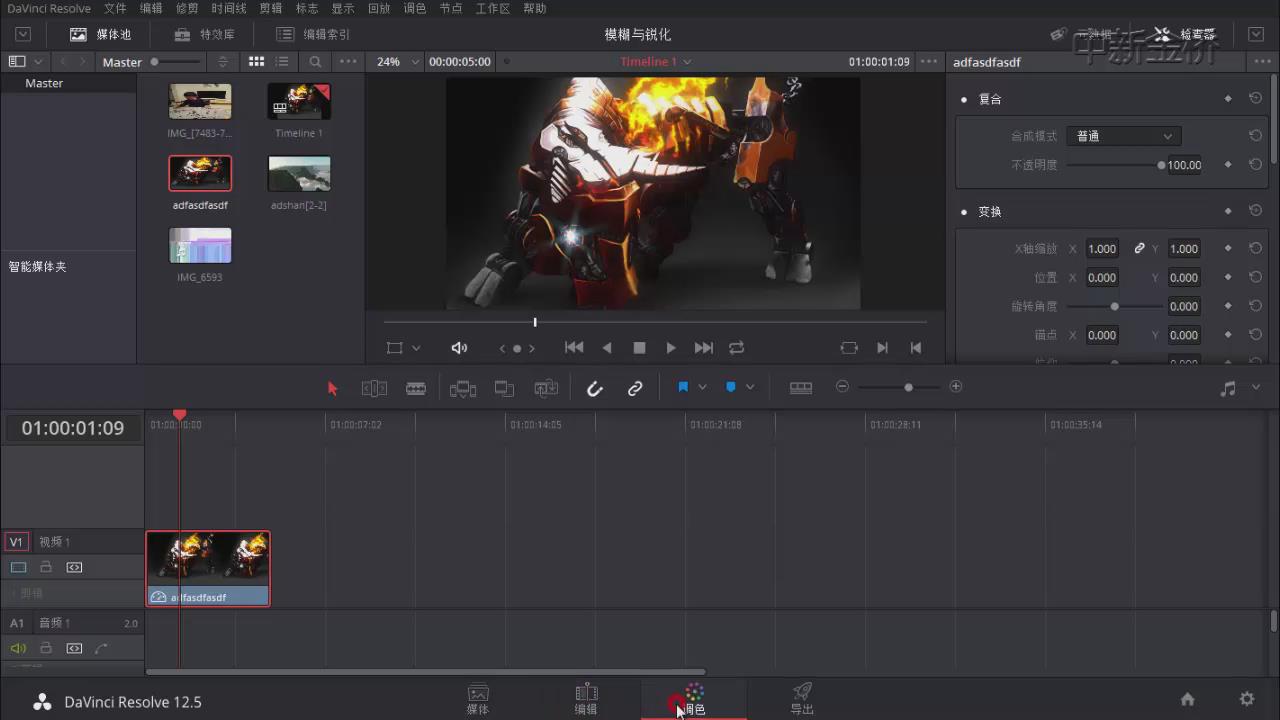
Task: Click the overwrite clip icon
Action: [504, 388]
